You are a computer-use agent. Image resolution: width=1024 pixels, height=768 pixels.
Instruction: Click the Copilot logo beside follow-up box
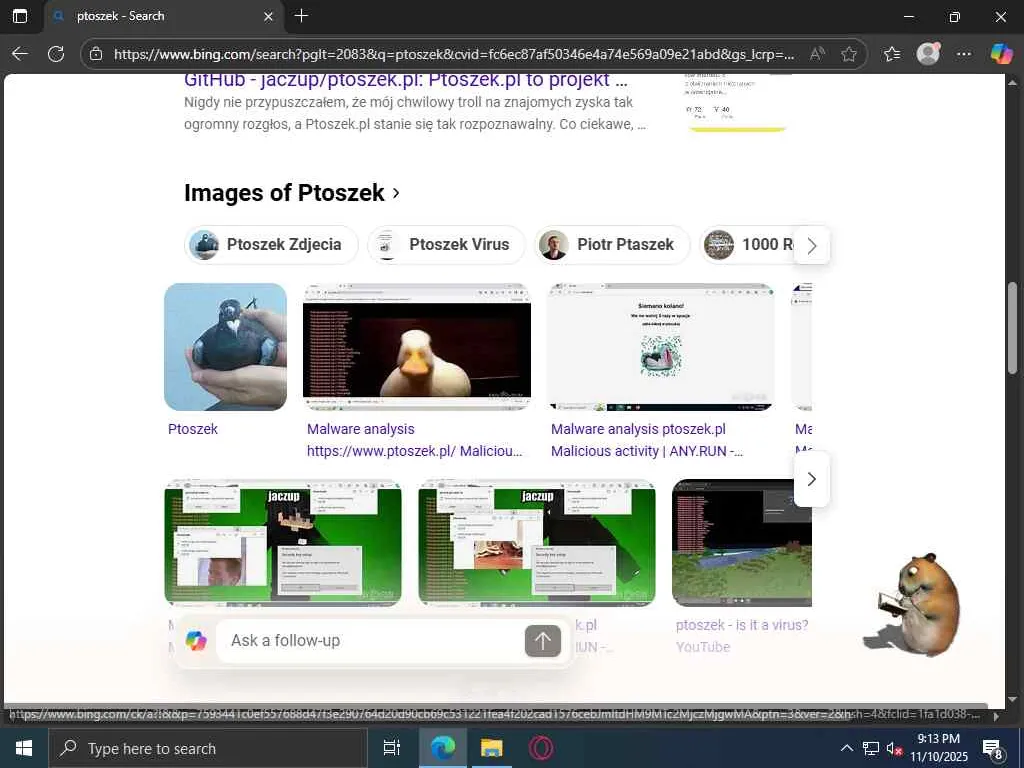pyautogui.click(x=196, y=641)
